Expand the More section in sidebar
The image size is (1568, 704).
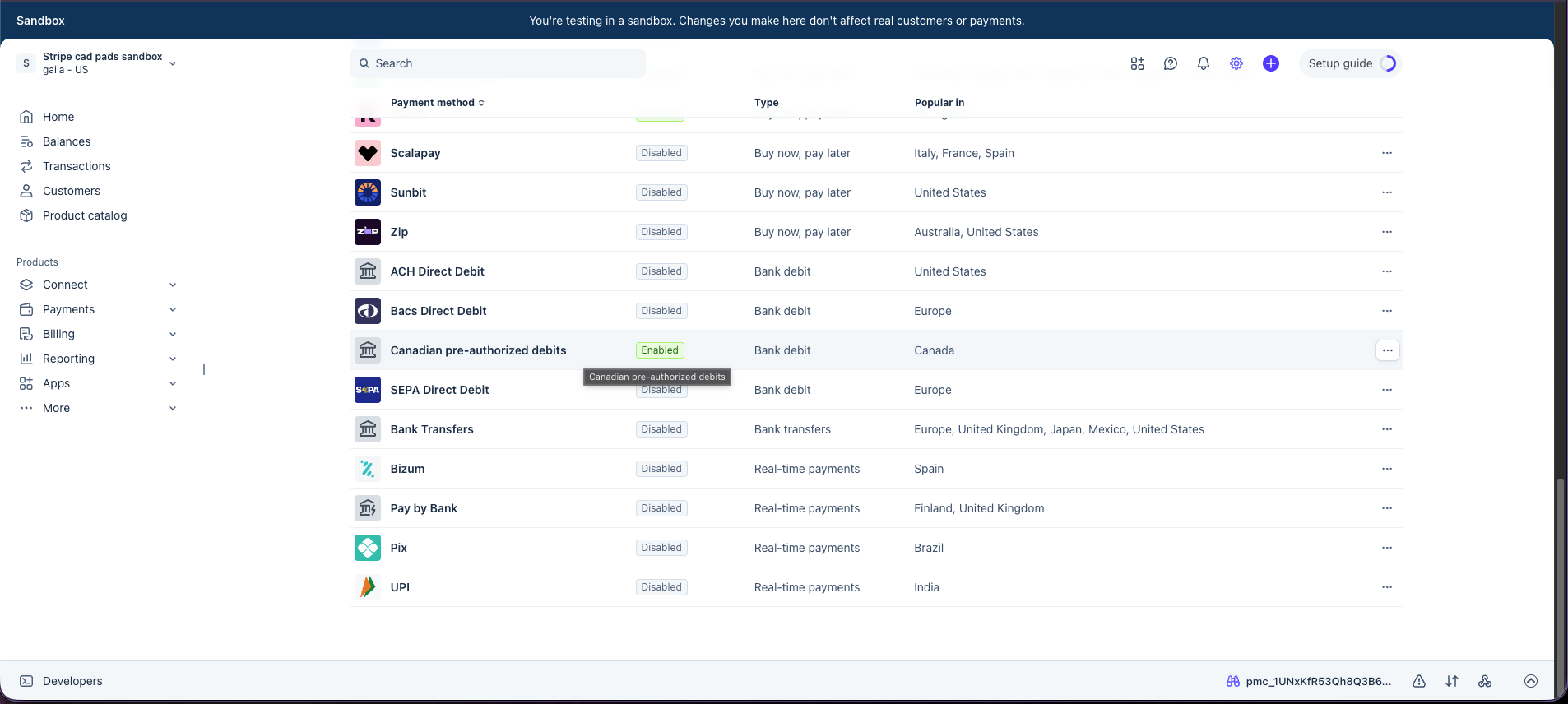(x=98, y=408)
